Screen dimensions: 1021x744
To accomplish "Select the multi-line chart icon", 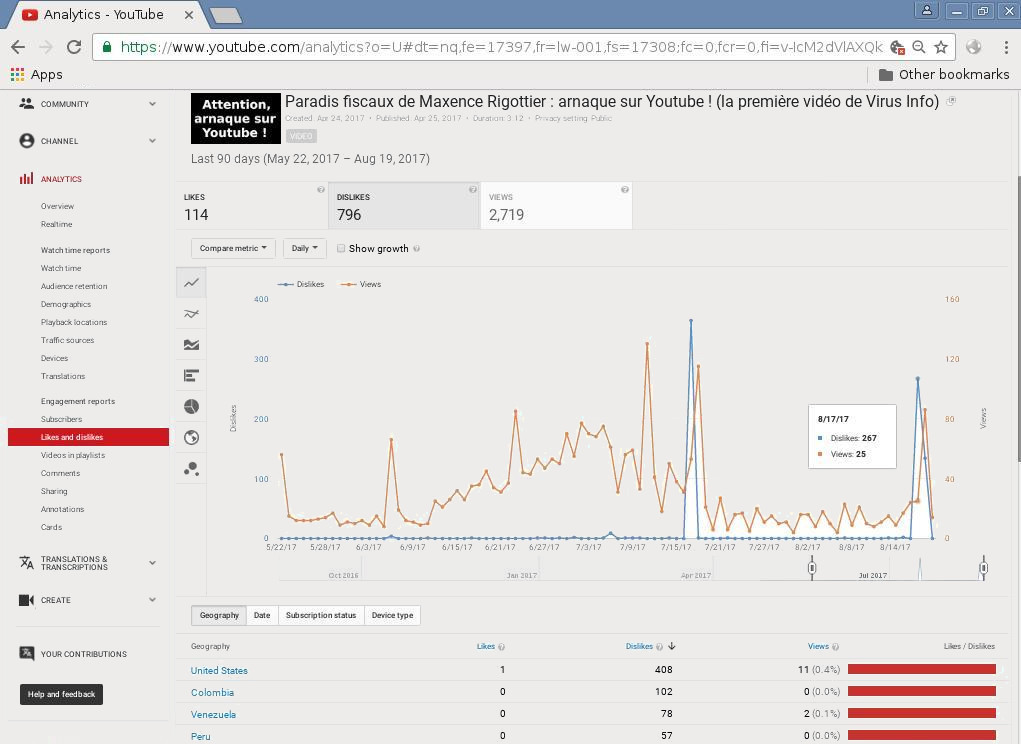I will (191, 314).
